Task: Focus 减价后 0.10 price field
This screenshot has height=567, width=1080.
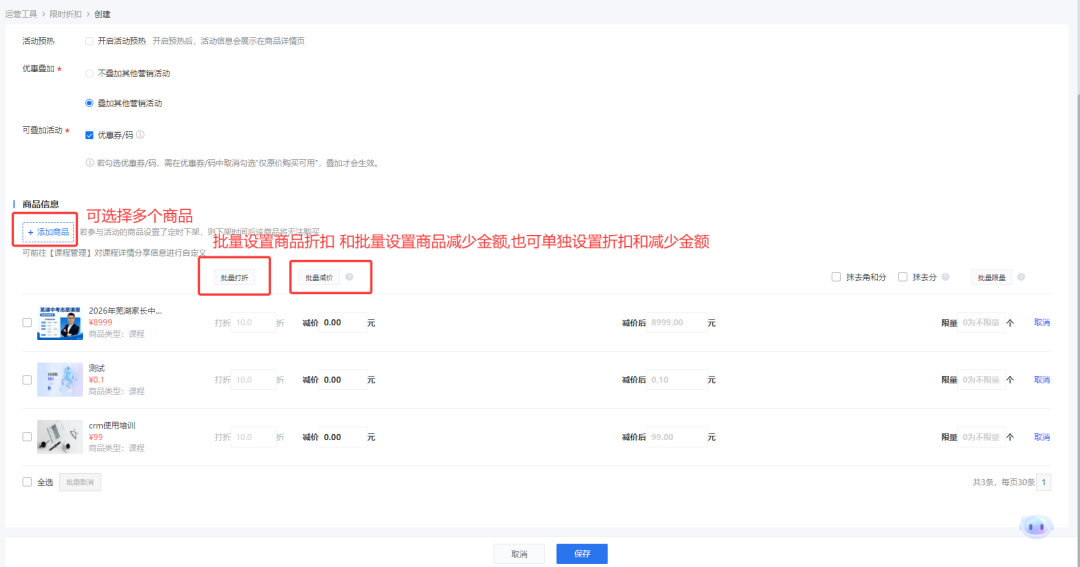Action: coord(676,380)
